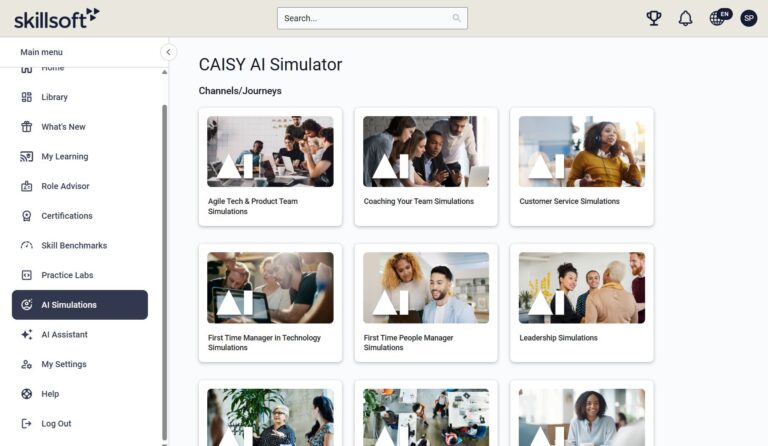Change language via the globe EN icon
The width and height of the screenshot is (768, 446).
pos(720,17)
